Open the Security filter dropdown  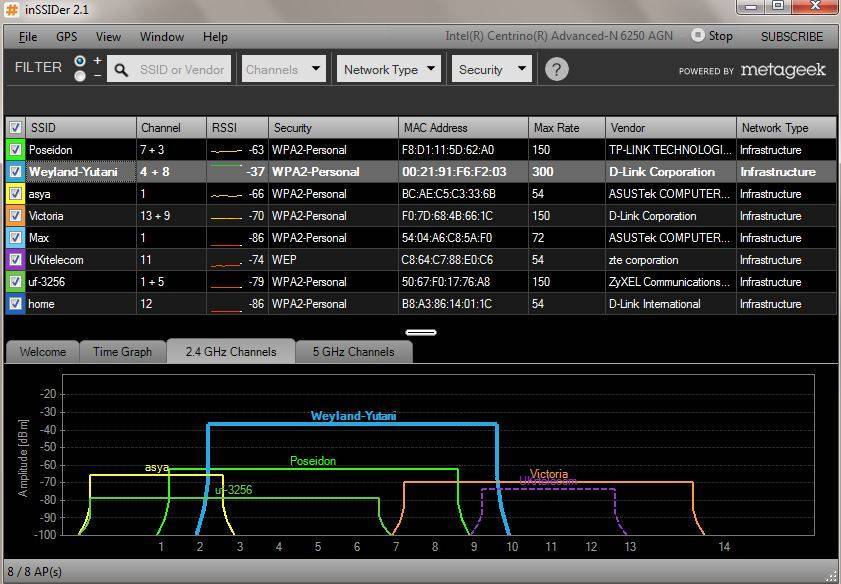click(x=491, y=69)
